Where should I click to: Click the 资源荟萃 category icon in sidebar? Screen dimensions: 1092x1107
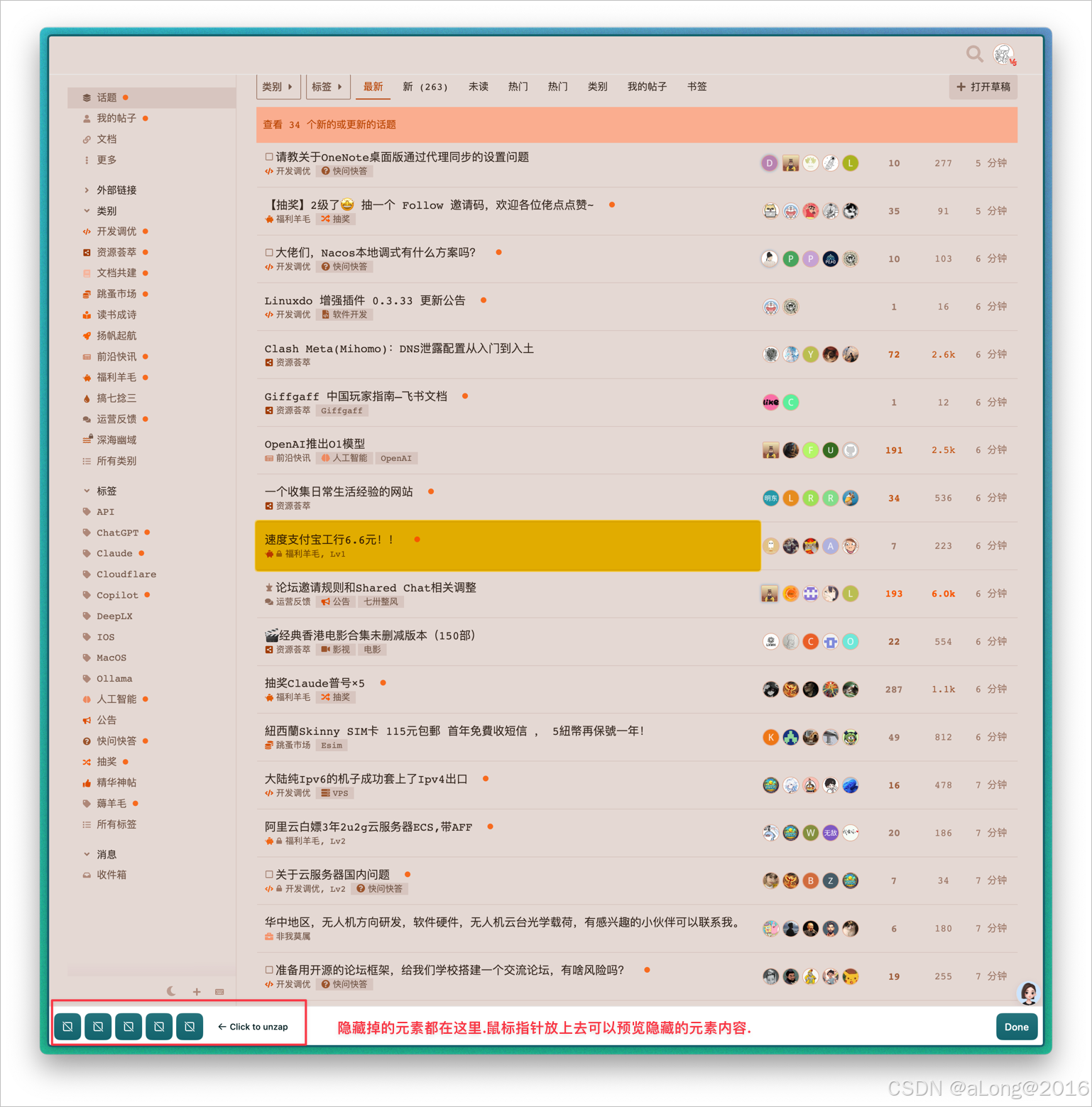coord(87,252)
